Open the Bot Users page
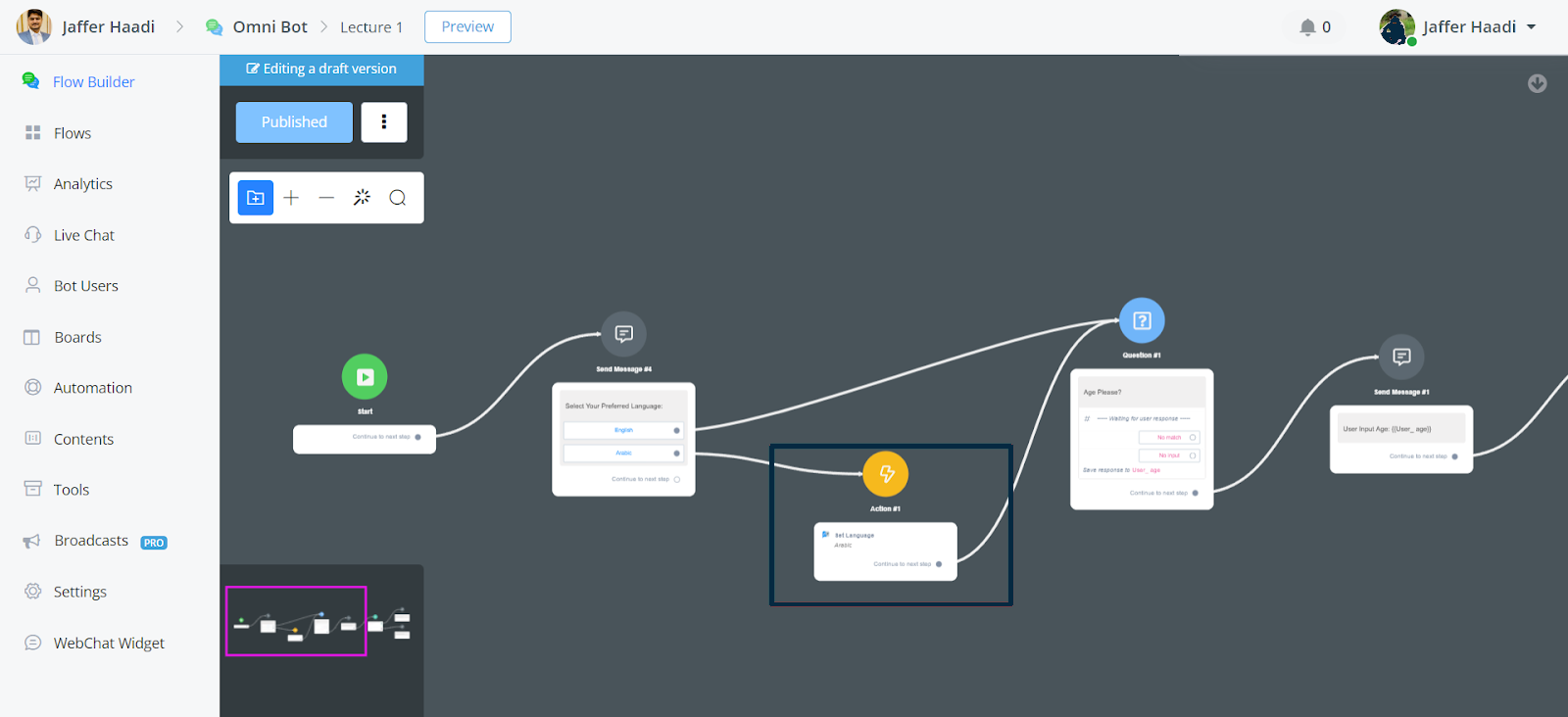1568x717 pixels. tap(86, 286)
